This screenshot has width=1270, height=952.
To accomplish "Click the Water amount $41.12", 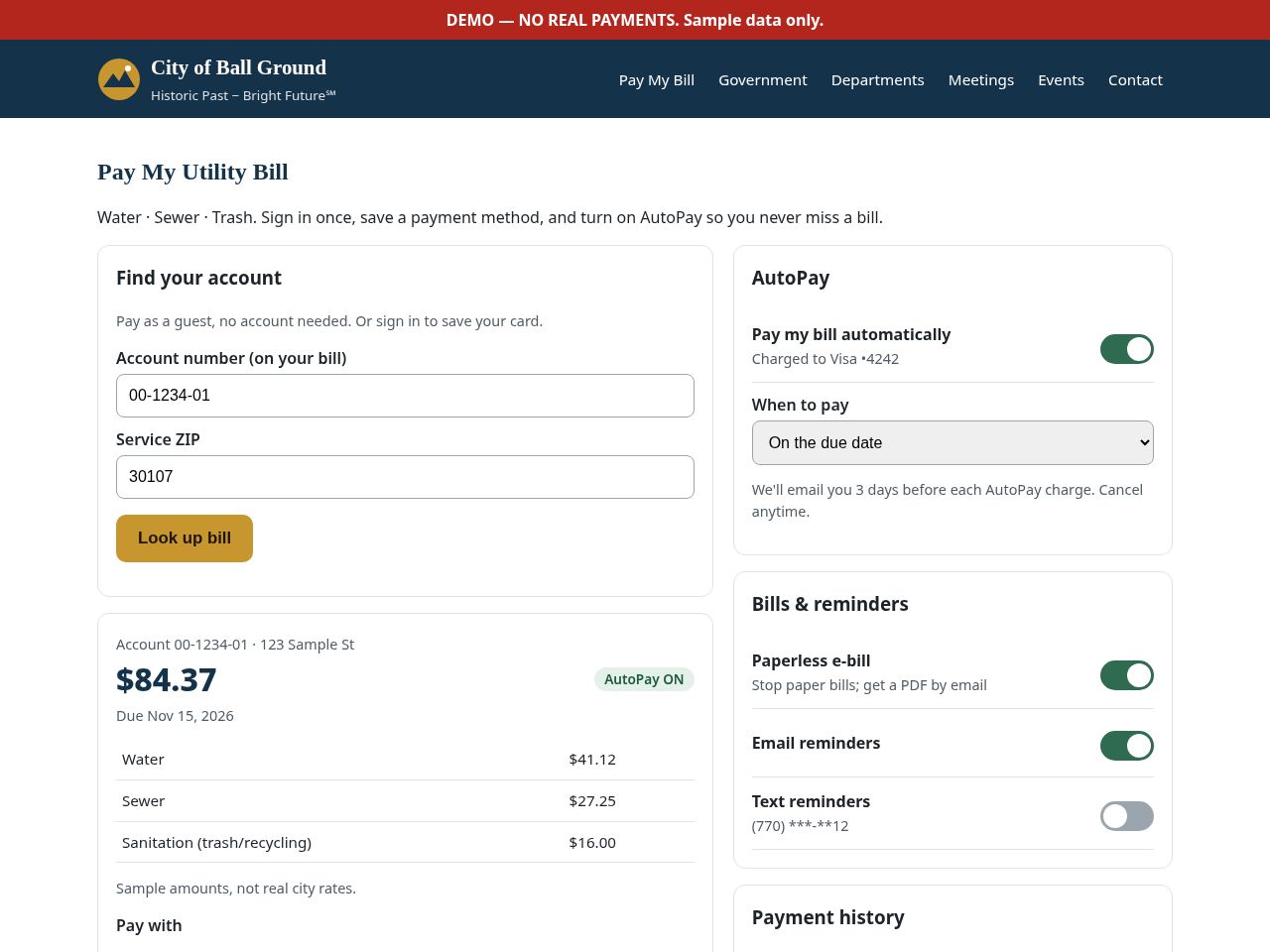I will (x=592, y=760).
